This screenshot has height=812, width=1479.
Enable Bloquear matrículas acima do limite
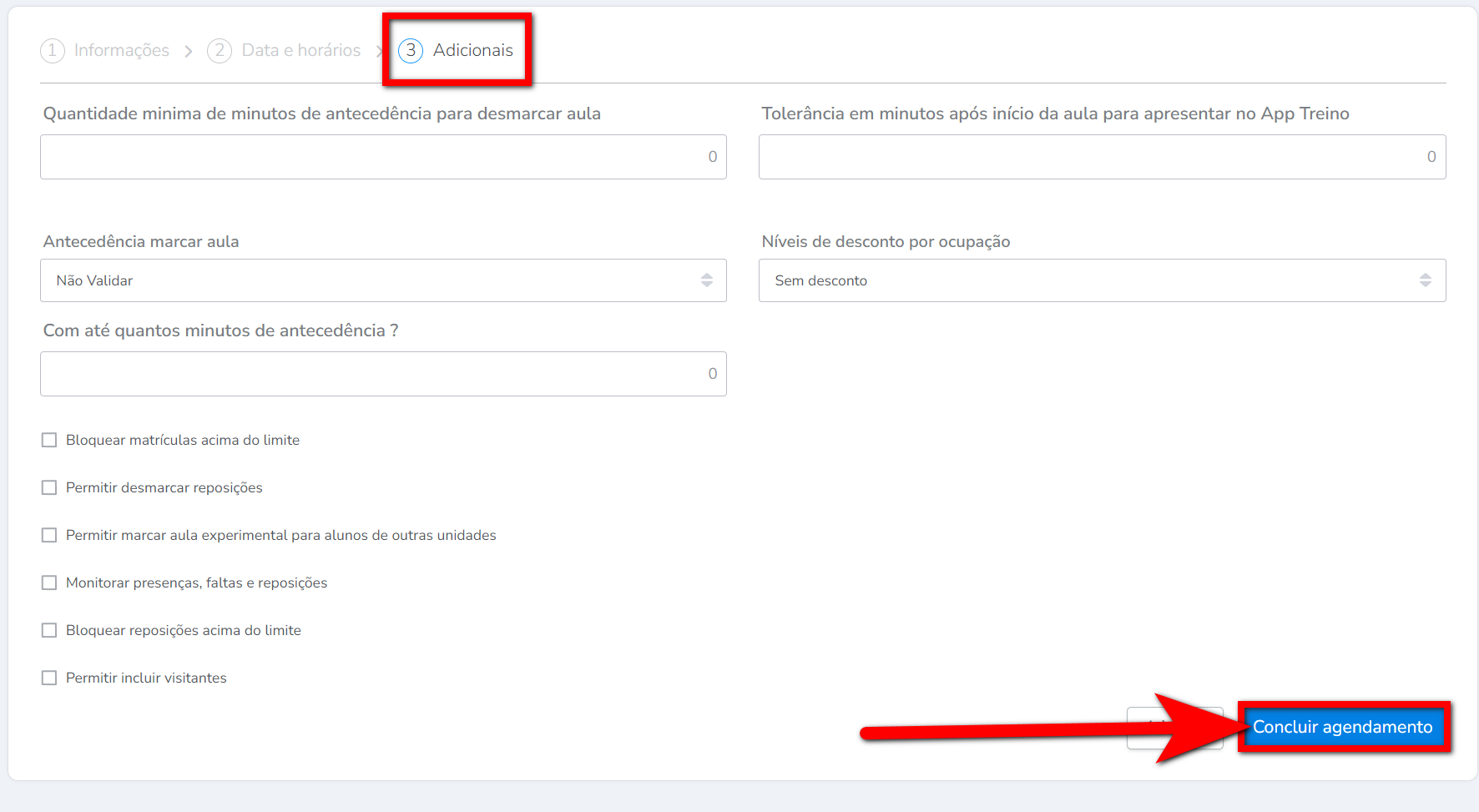click(49, 440)
